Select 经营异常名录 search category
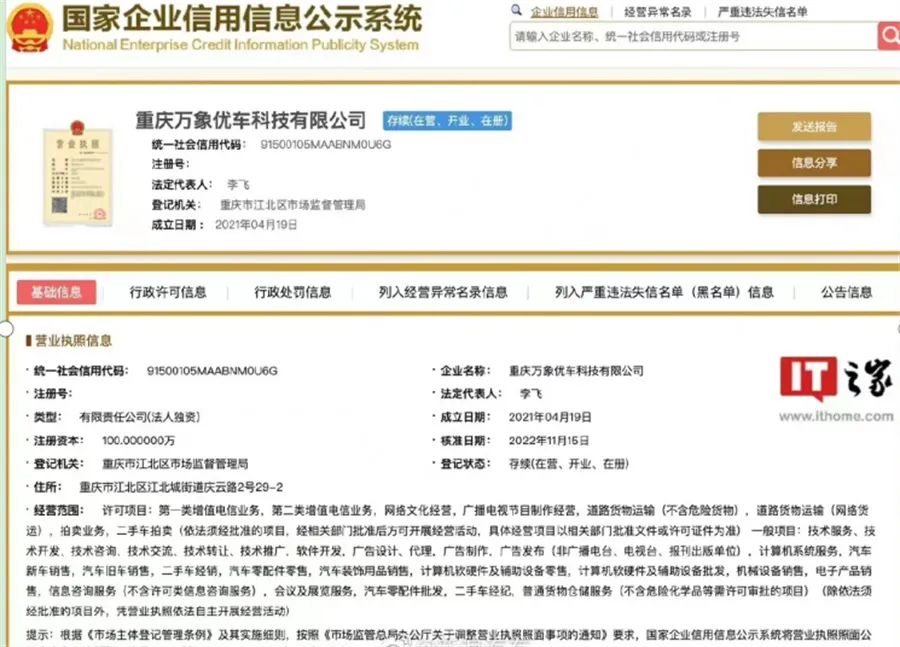This screenshot has height=647, width=900. click(657, 12)
